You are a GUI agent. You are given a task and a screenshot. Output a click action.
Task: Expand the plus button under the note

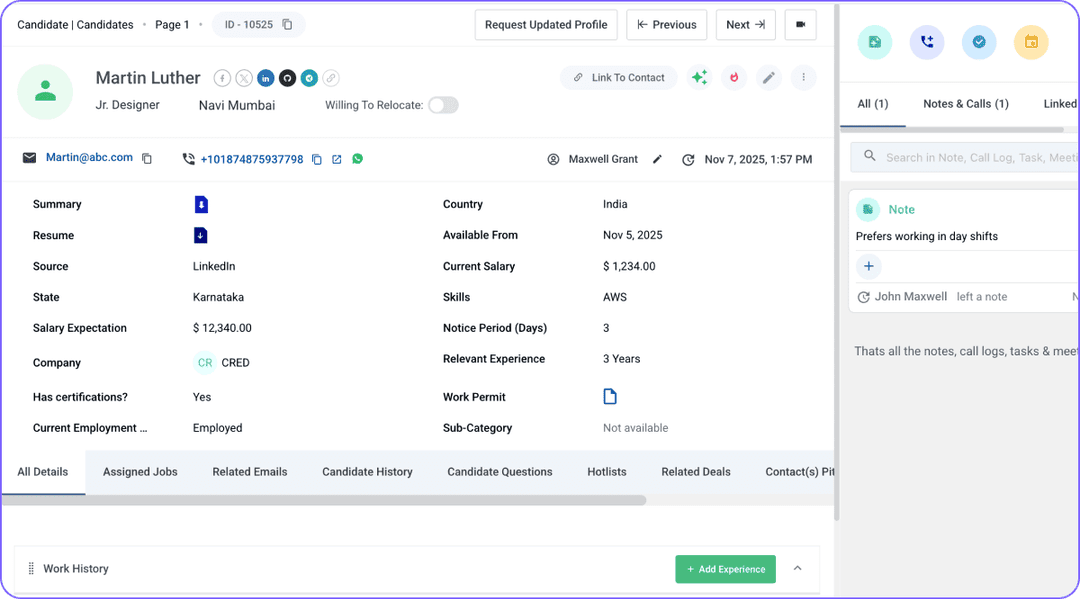coord(868,266)
